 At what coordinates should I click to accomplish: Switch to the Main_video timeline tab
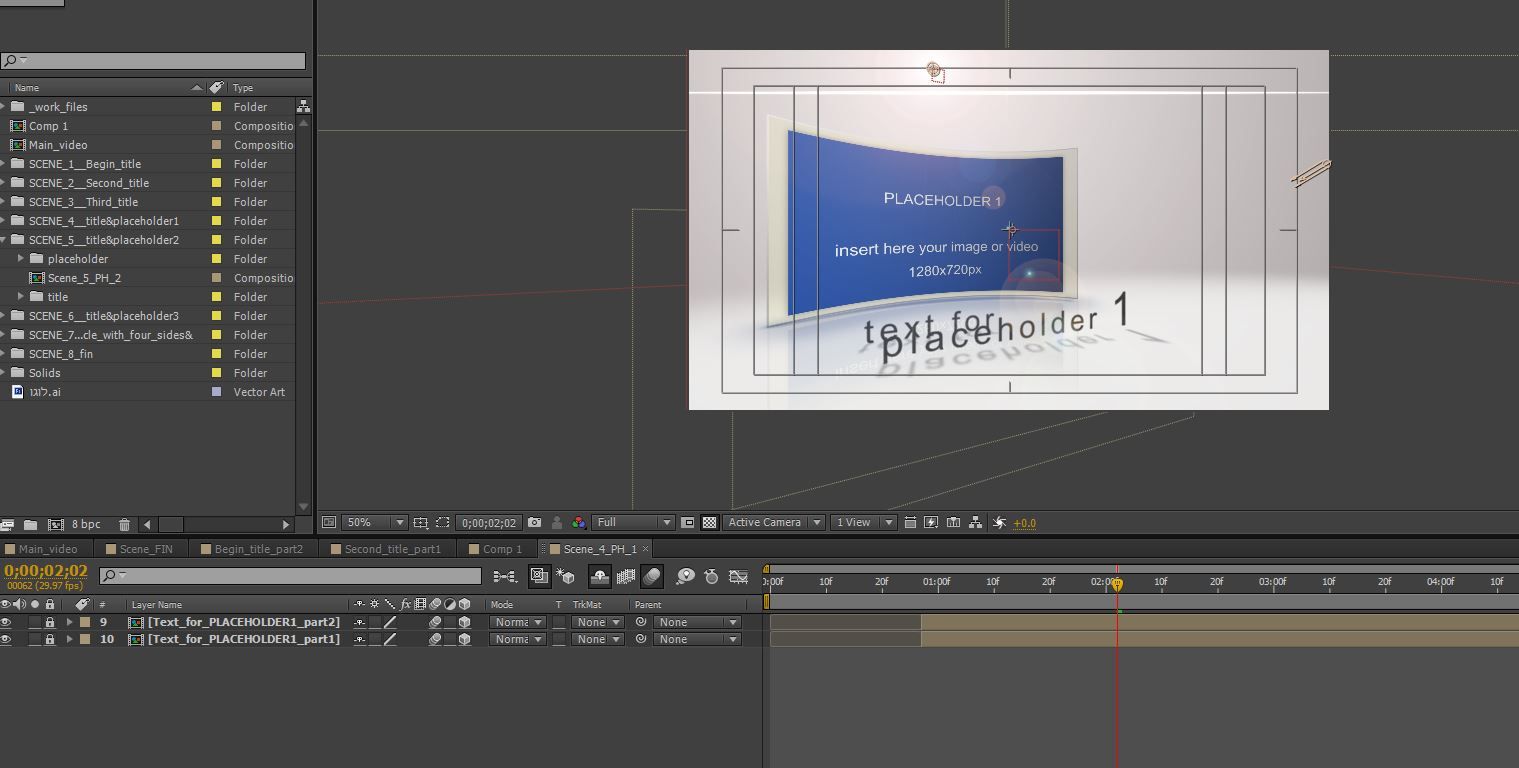47,549
